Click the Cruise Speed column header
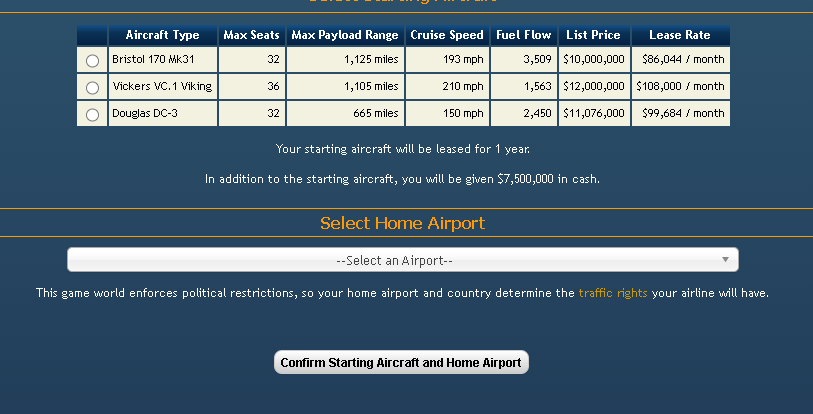Viewport: 813px width, 414px height. tap(447, 35)
